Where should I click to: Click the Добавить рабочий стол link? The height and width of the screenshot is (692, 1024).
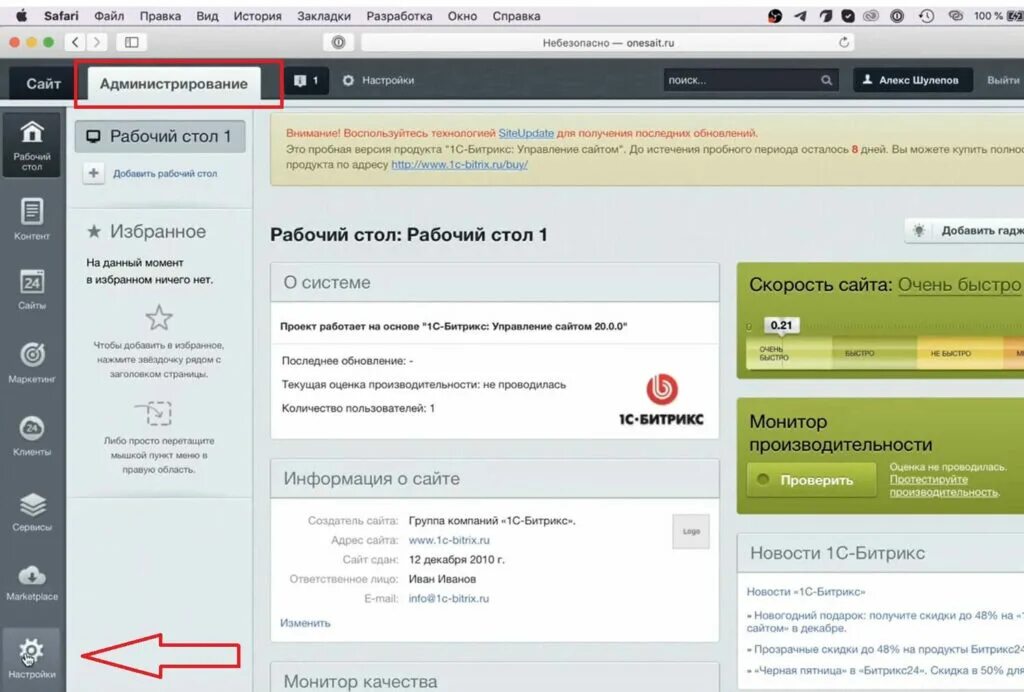pos(165,174)
